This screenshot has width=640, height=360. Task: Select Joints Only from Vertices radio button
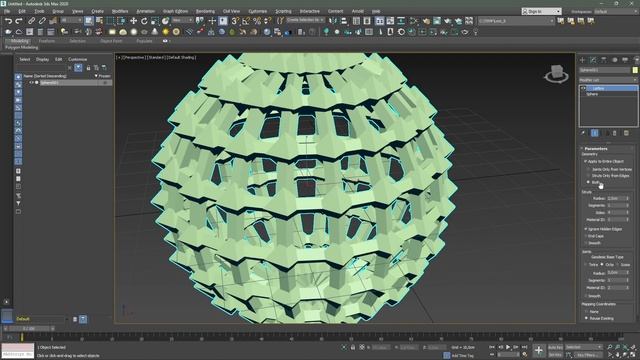[x=588, y=169]
